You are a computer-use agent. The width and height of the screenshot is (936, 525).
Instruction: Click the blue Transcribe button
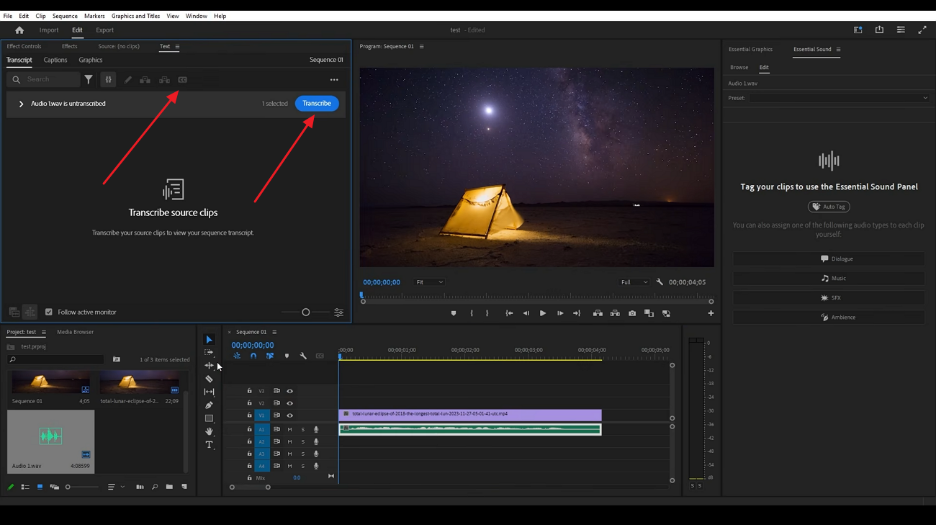pos(317,103)
